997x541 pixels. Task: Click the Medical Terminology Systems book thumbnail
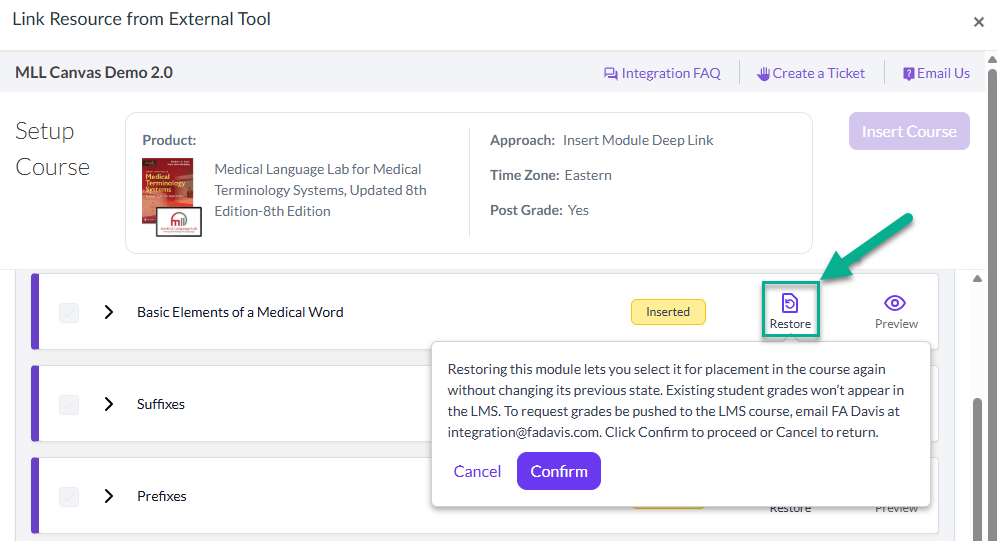click(x=171, y=196)
